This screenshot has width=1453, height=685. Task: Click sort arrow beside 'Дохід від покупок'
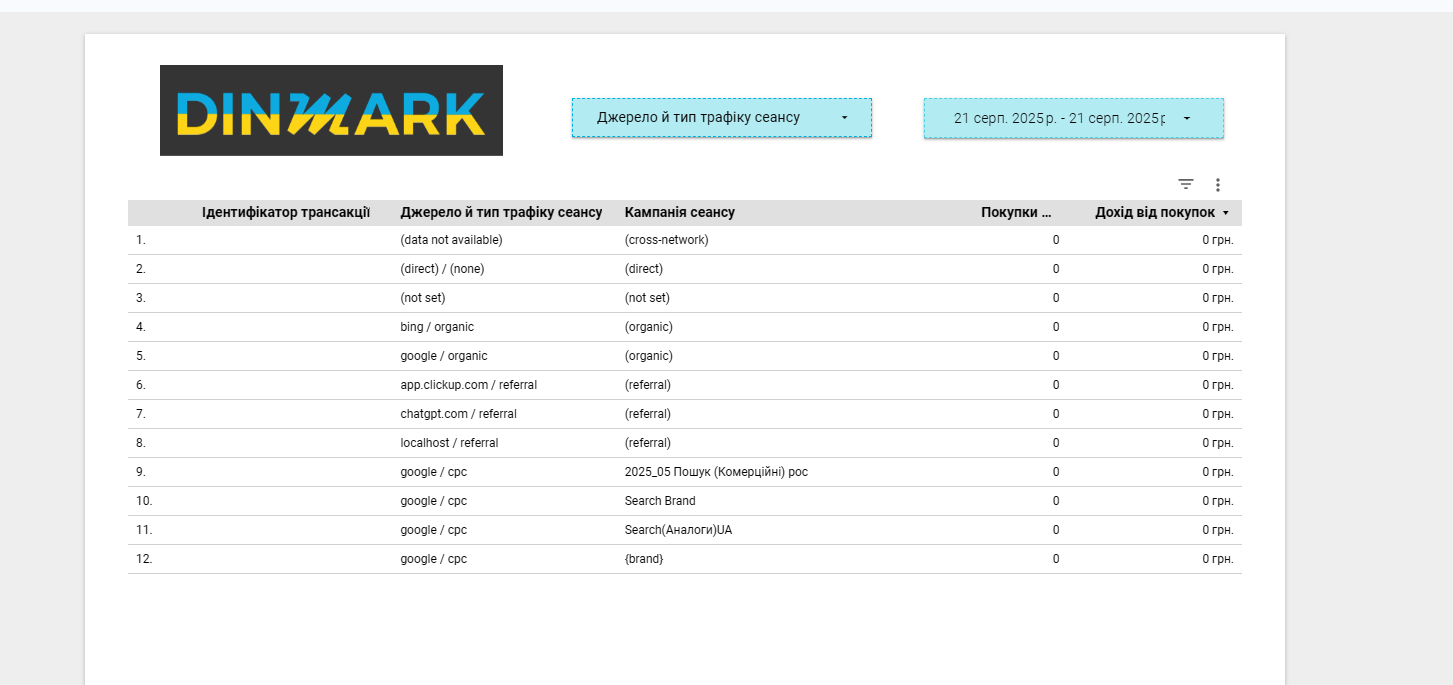click(x=1226, y=213)
